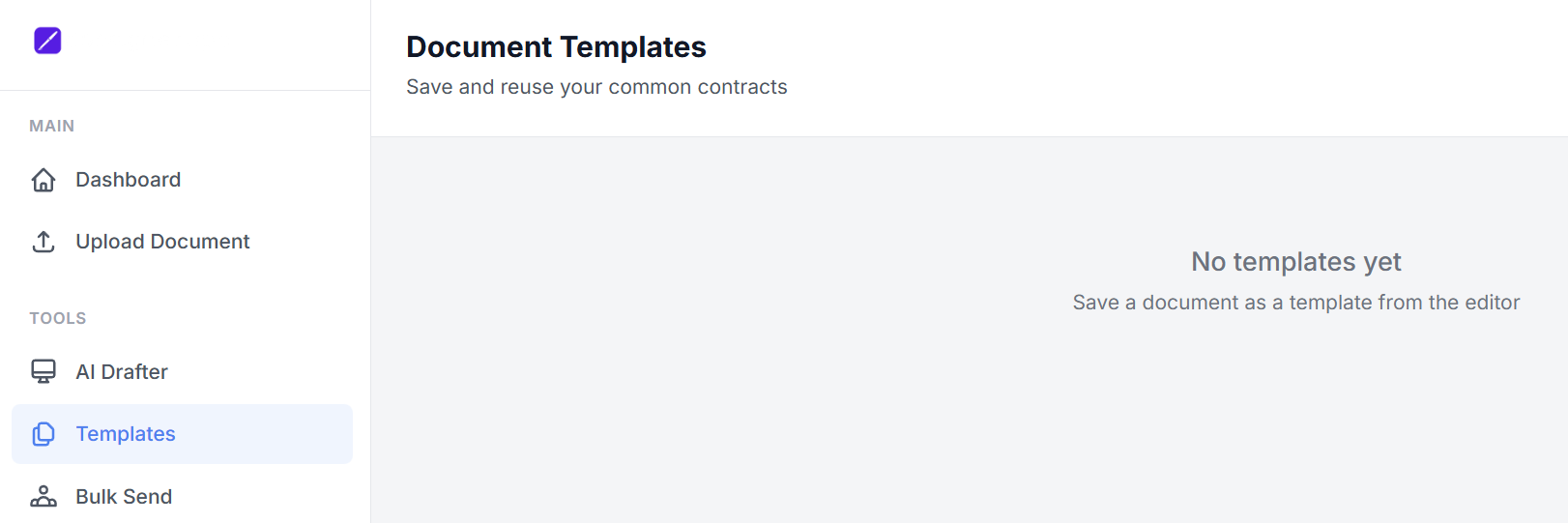Click the purple app logo icon
Image resolution: width=1568 pixels, height=523 pixels.
tap(47, 41)
